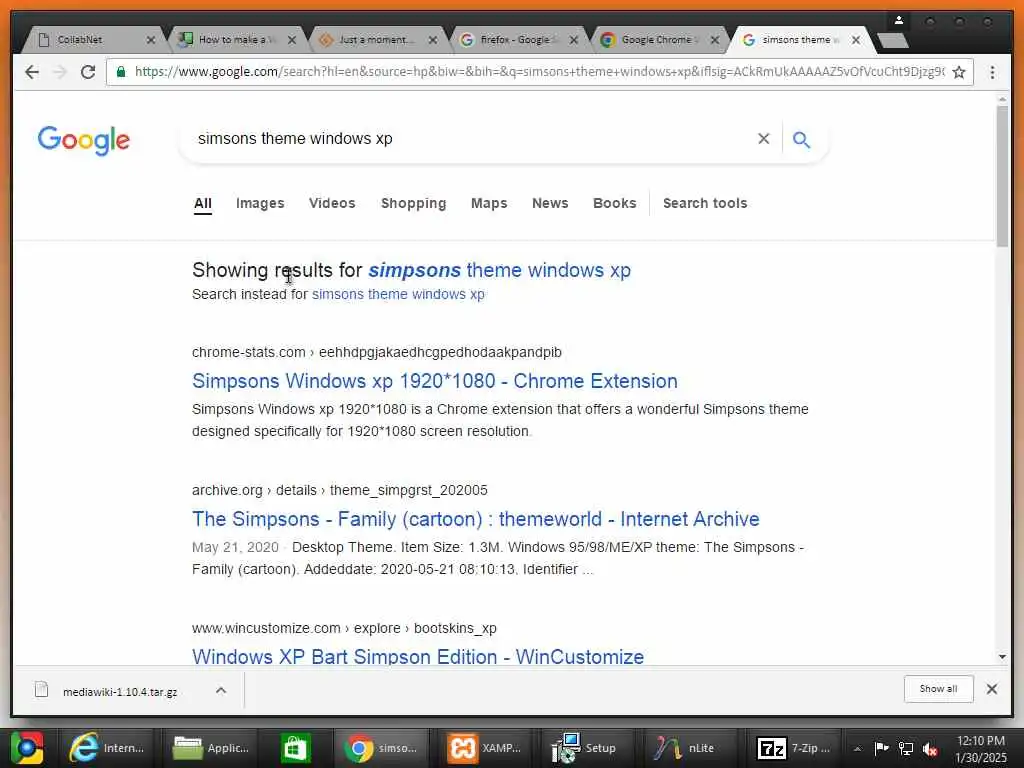The image size is (1024, 768).
Task: Open 'The Simpsons - Family (cartoon)' result
Action: [x=475, y=519]
